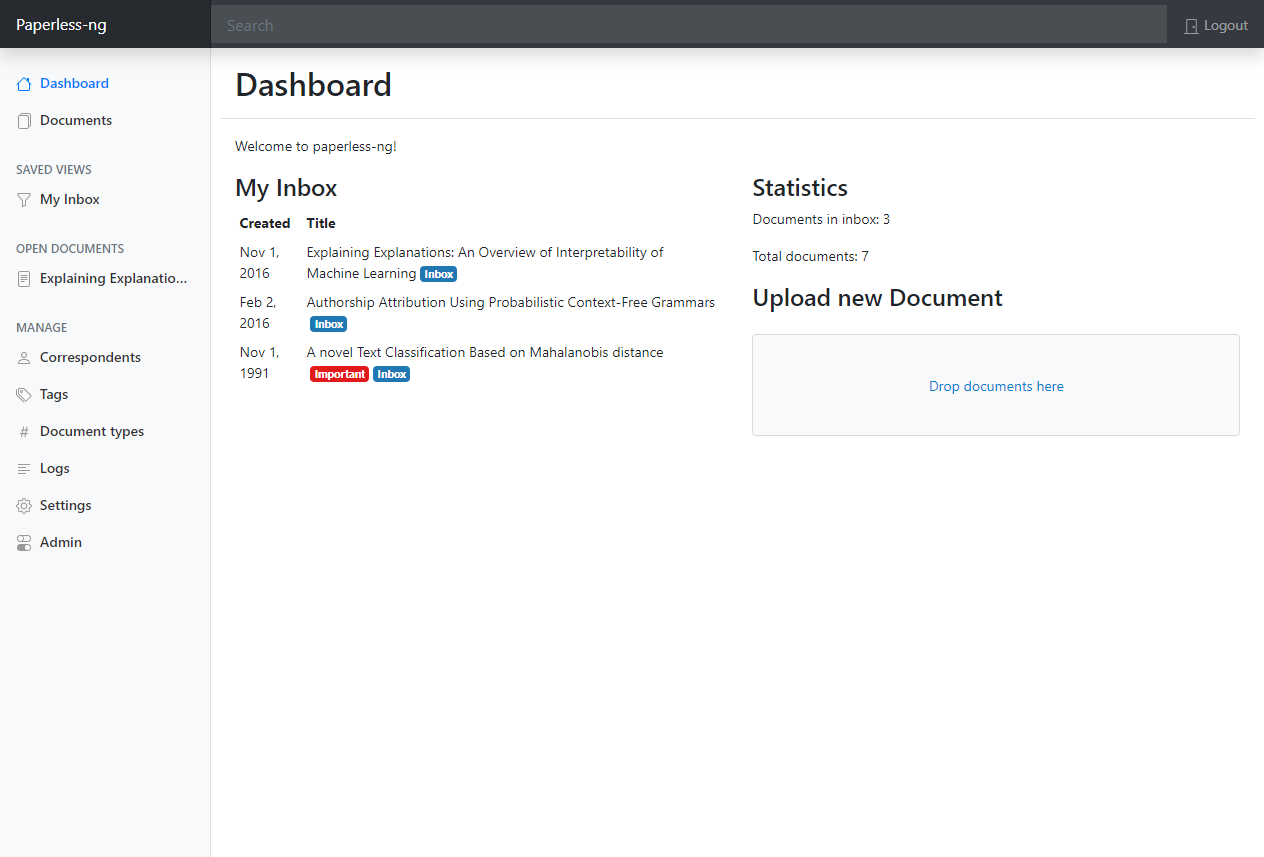Open the Authorship Attribution document row
The height and width of the screenshot is (857, 1264).
pos(510,302)
